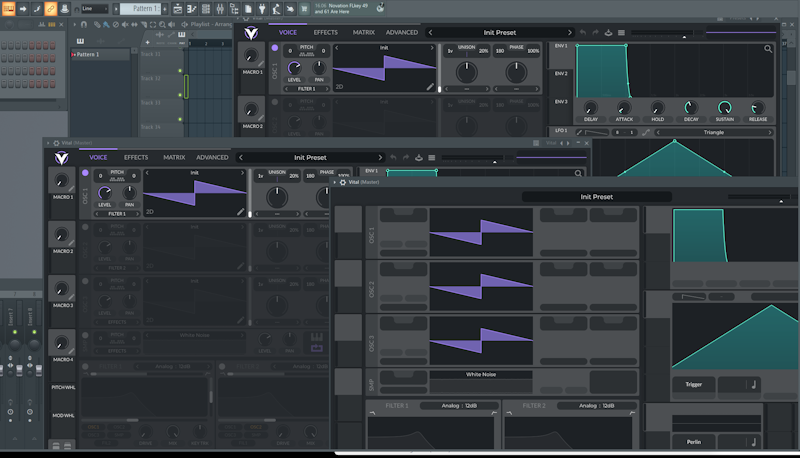Open the gear options of front Vital window
This screenshot has height=458, width=800.
[343, 182]
